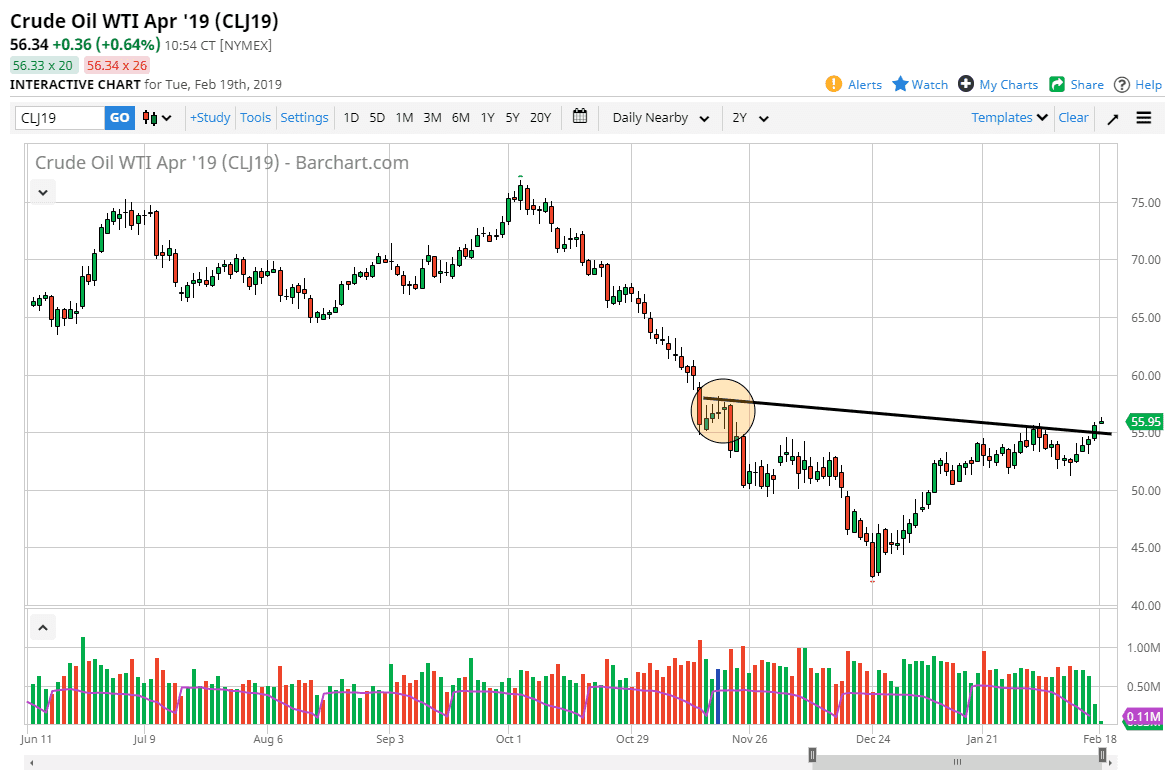Share the chart using the Share icon
1168x776 pixels.
pos(1055,84)
